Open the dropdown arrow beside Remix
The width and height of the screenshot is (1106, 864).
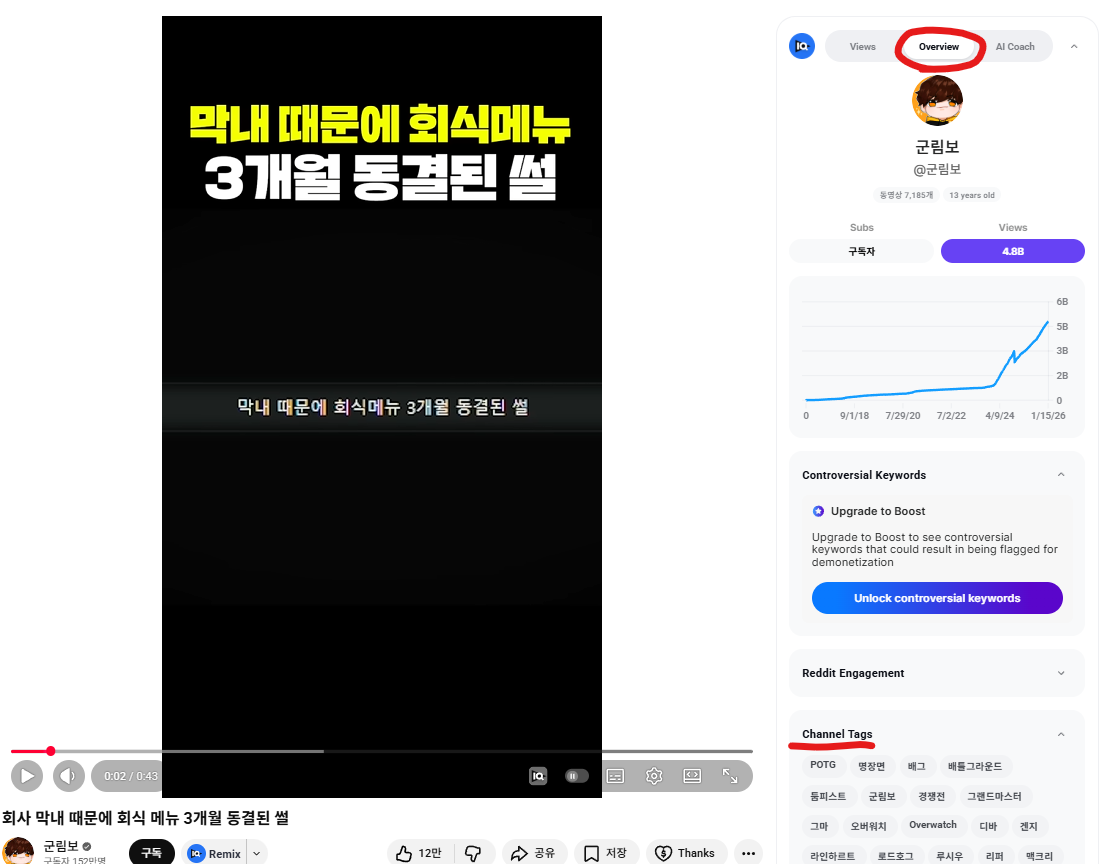coord(258,853)
